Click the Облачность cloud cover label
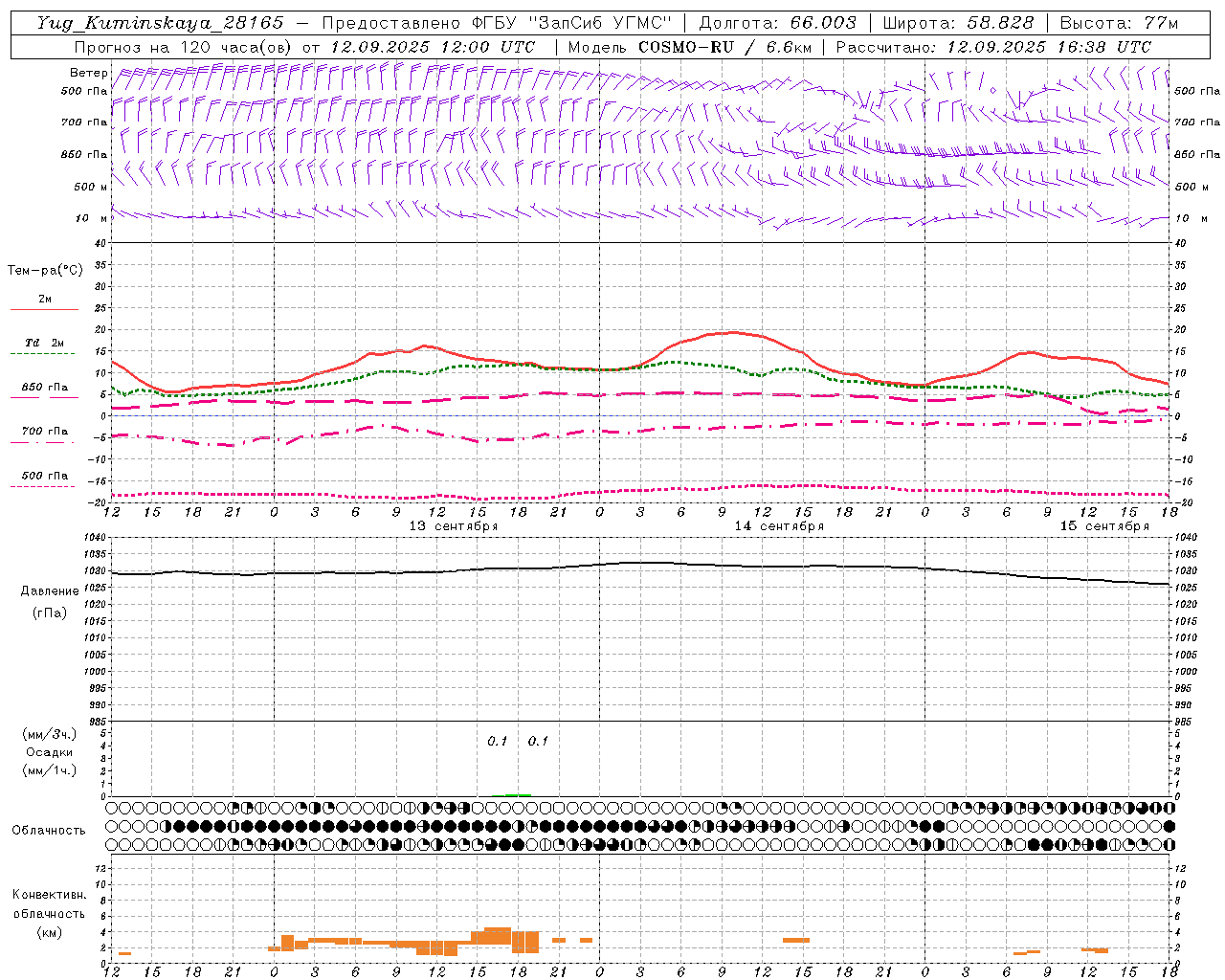Image resolution: width=1225 pixels, height=980 pixels. click(49, 830)
